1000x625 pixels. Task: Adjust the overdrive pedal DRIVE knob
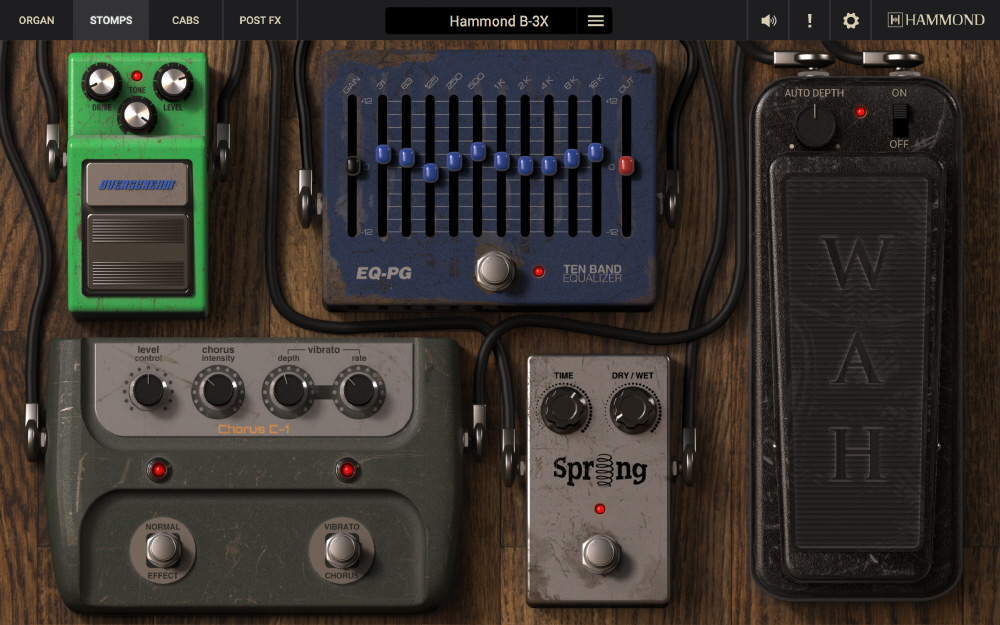(x=102, y=82)
